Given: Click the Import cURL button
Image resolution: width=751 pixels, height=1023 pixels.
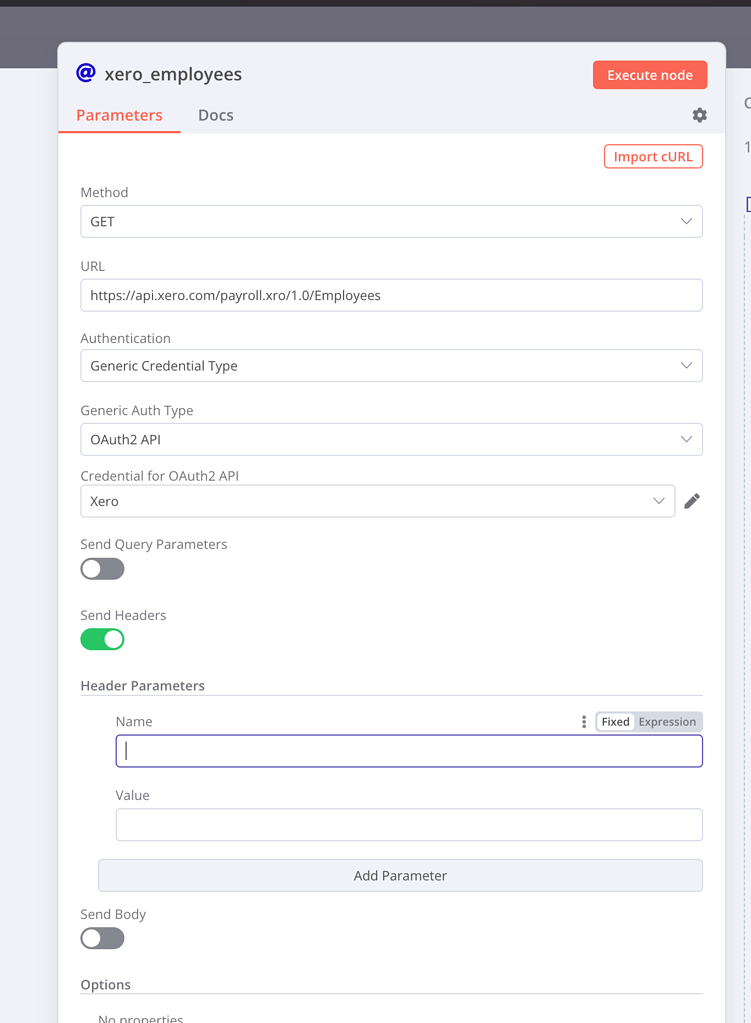Looking at the screenshot, I should tap(653, 157).
